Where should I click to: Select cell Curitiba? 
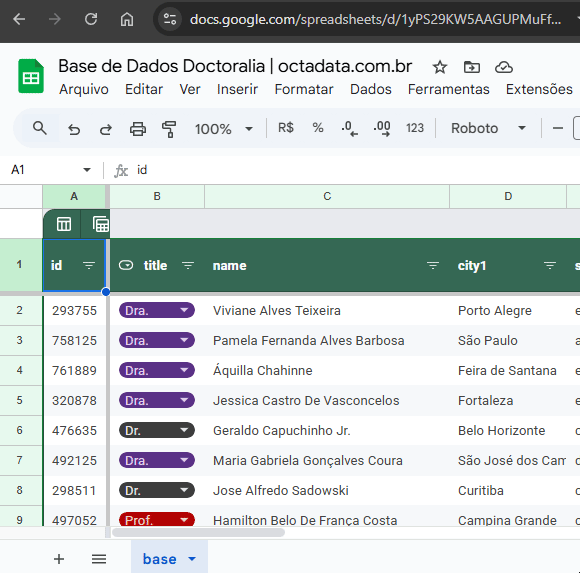click(x=508, y=491)
